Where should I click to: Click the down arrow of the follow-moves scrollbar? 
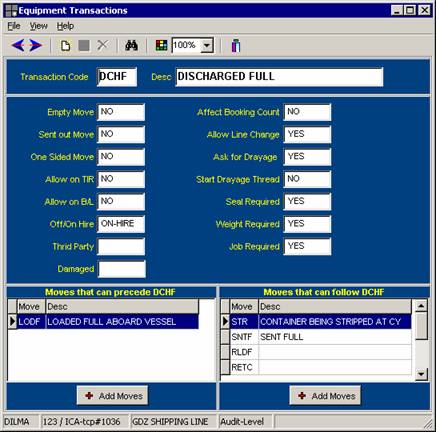pyautogui.click(x=421, y=374)
